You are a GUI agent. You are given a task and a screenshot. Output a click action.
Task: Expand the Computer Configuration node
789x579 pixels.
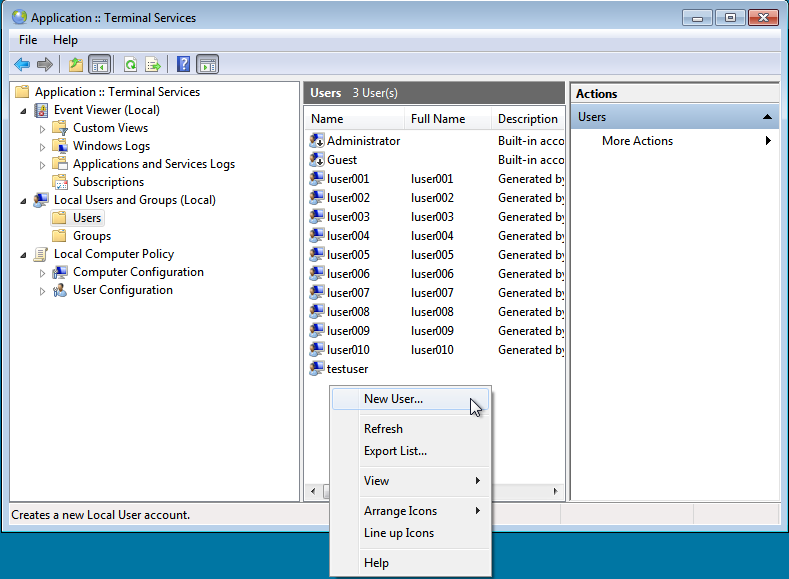coord(42,273)
